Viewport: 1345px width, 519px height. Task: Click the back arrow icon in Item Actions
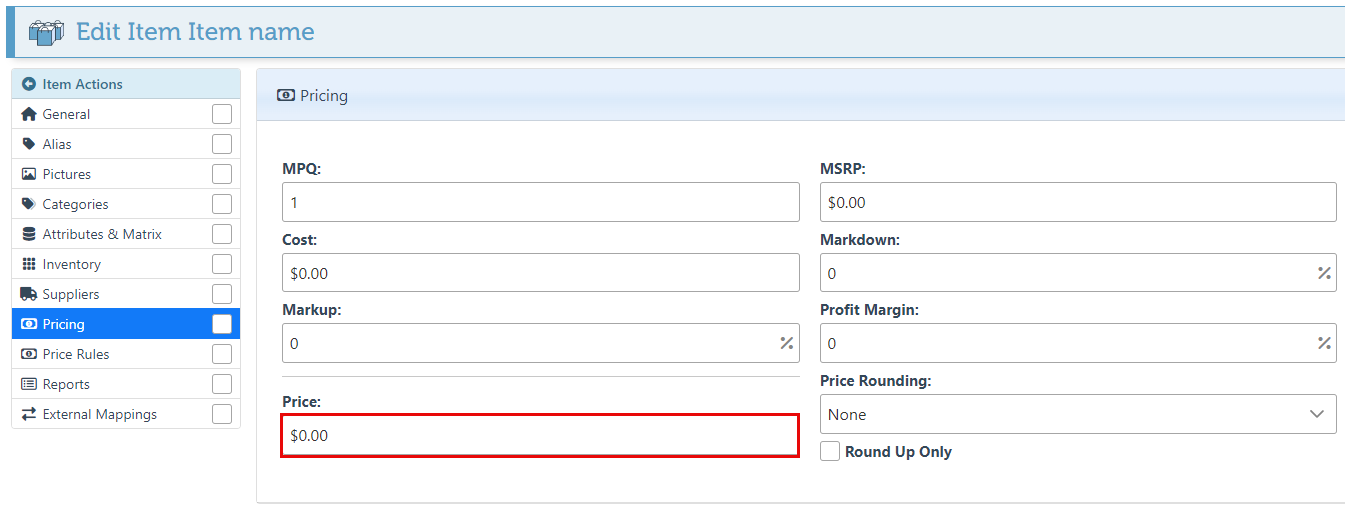coord(29,84)
